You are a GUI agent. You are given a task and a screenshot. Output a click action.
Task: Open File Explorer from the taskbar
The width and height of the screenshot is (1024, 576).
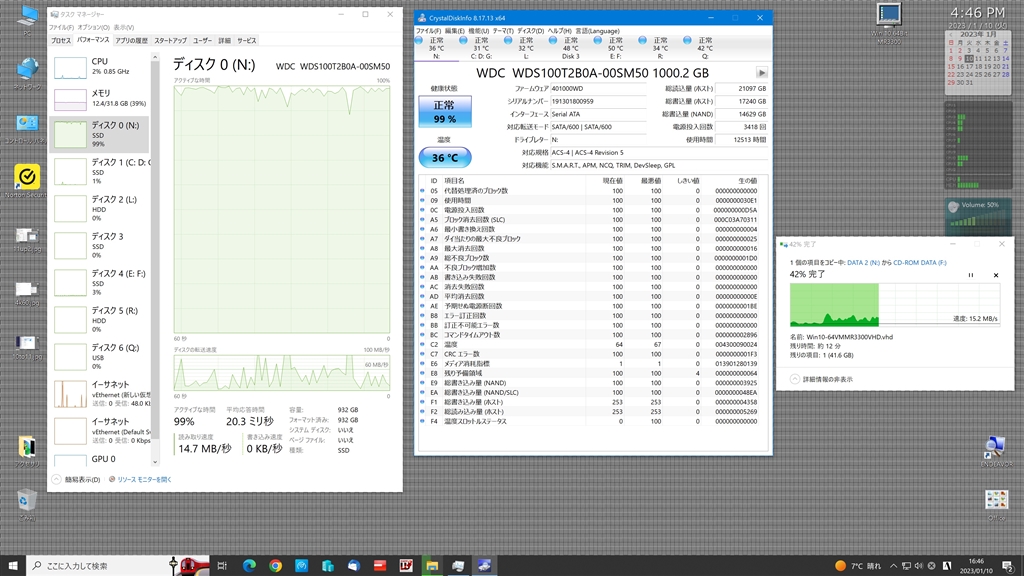[x=432, y=566]
